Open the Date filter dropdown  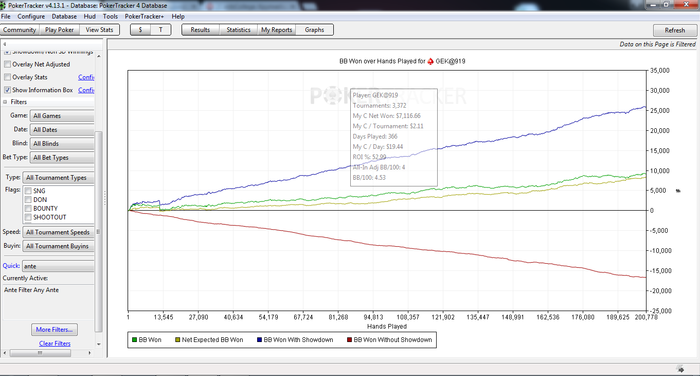tap(62, 130)
